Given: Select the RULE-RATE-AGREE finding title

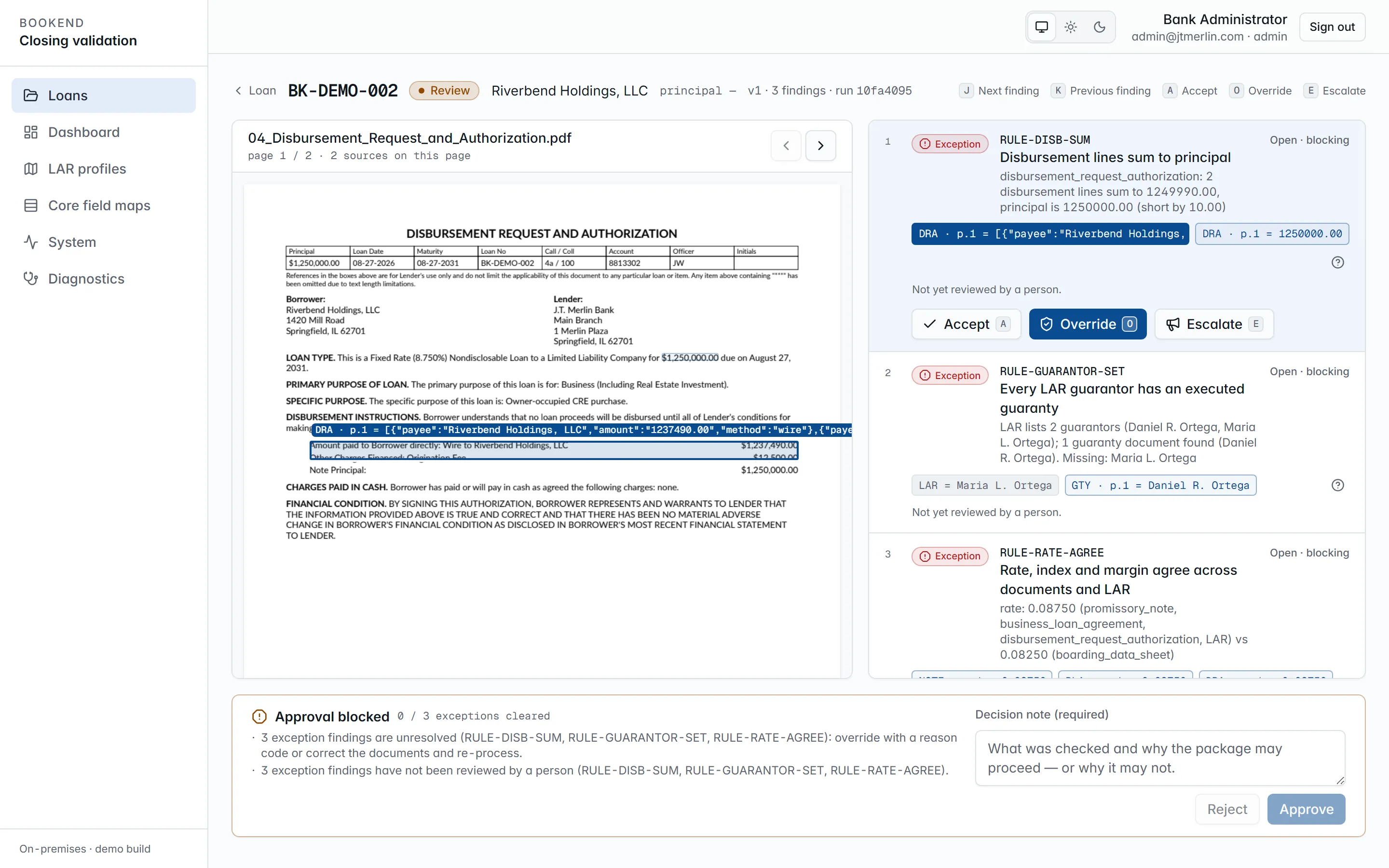Looking at the screenshot, I should click(x=1118, y=580).
